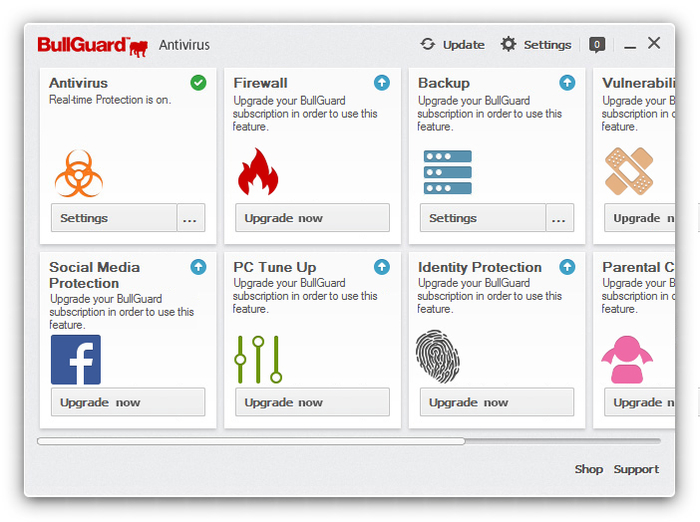Click the fingerprint Identity Protection icon

click(439, 357)
